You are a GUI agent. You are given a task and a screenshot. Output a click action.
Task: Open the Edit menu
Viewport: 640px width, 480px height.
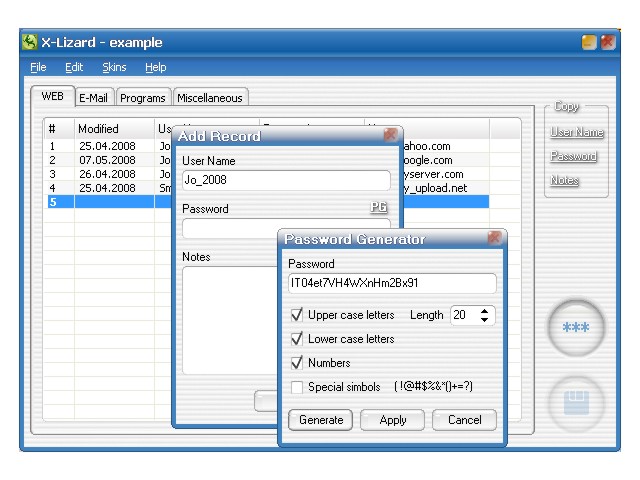tap(74, 67)
